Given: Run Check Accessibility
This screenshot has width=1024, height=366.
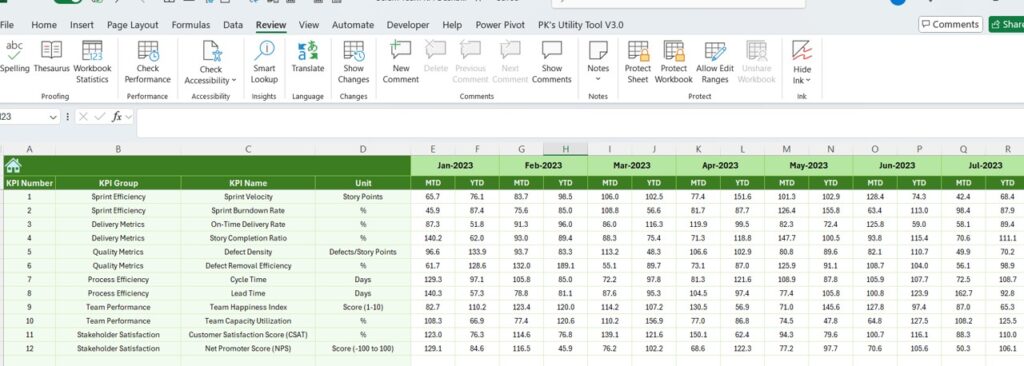Looking at the screenshot, I should coord(211,63).
